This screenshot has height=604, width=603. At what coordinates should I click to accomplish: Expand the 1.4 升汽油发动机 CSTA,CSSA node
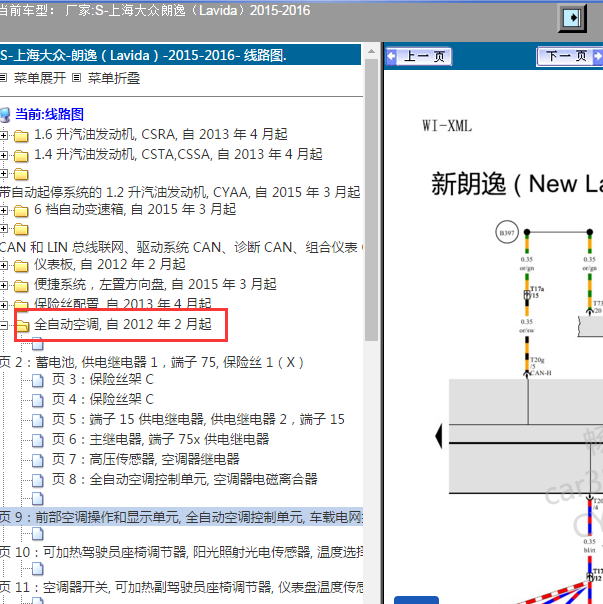pos(3,155)
